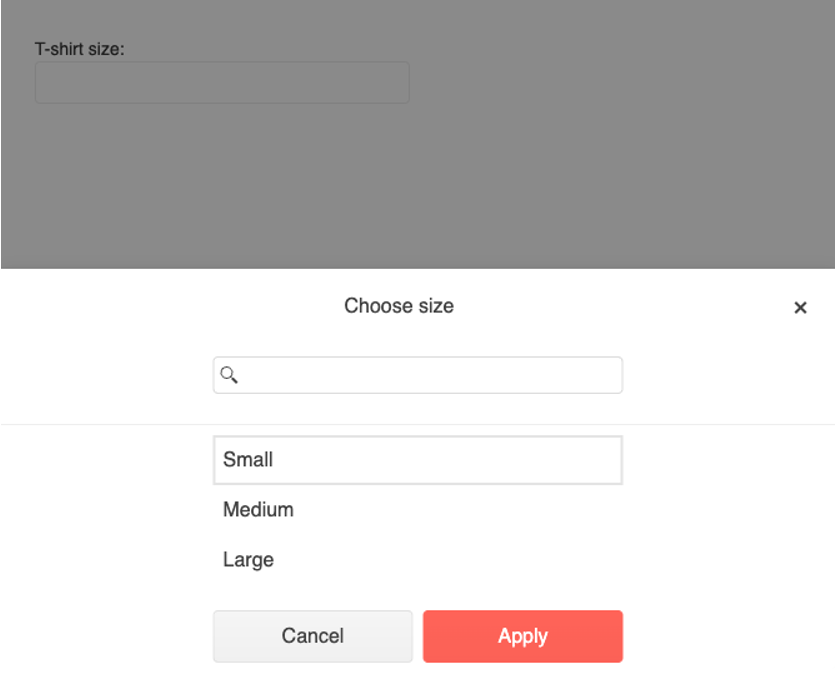
Task: Select the Small size option
Action: point(418,460)
